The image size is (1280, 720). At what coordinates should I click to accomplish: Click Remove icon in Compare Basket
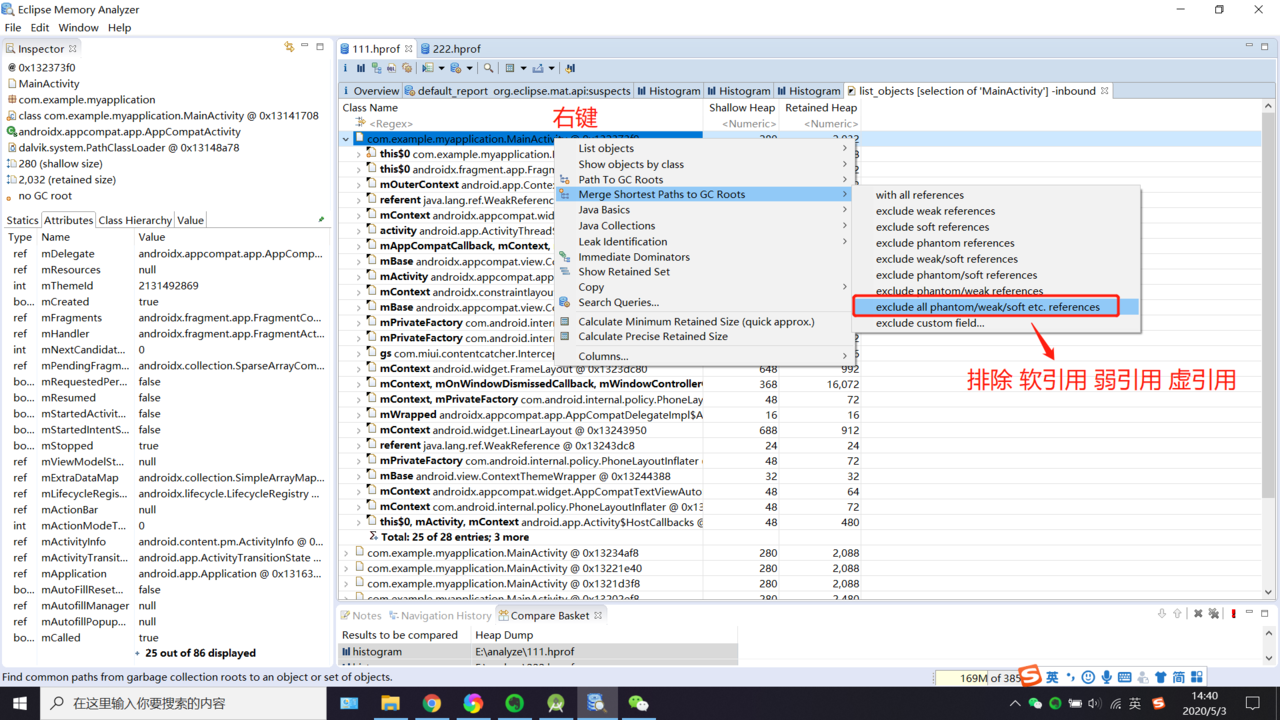point(1198,613)
